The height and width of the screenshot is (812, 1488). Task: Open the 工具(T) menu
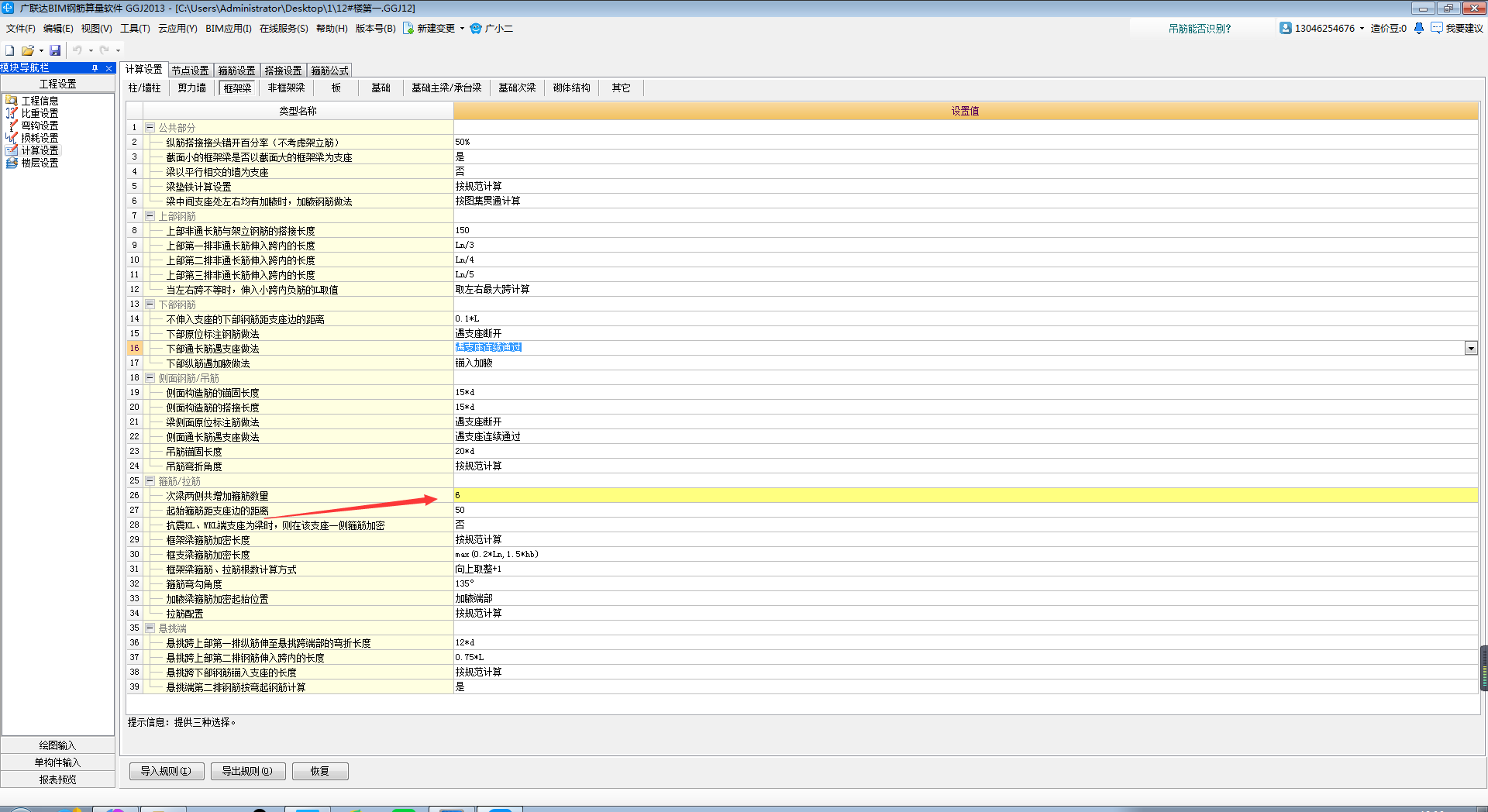pos(135,29)
